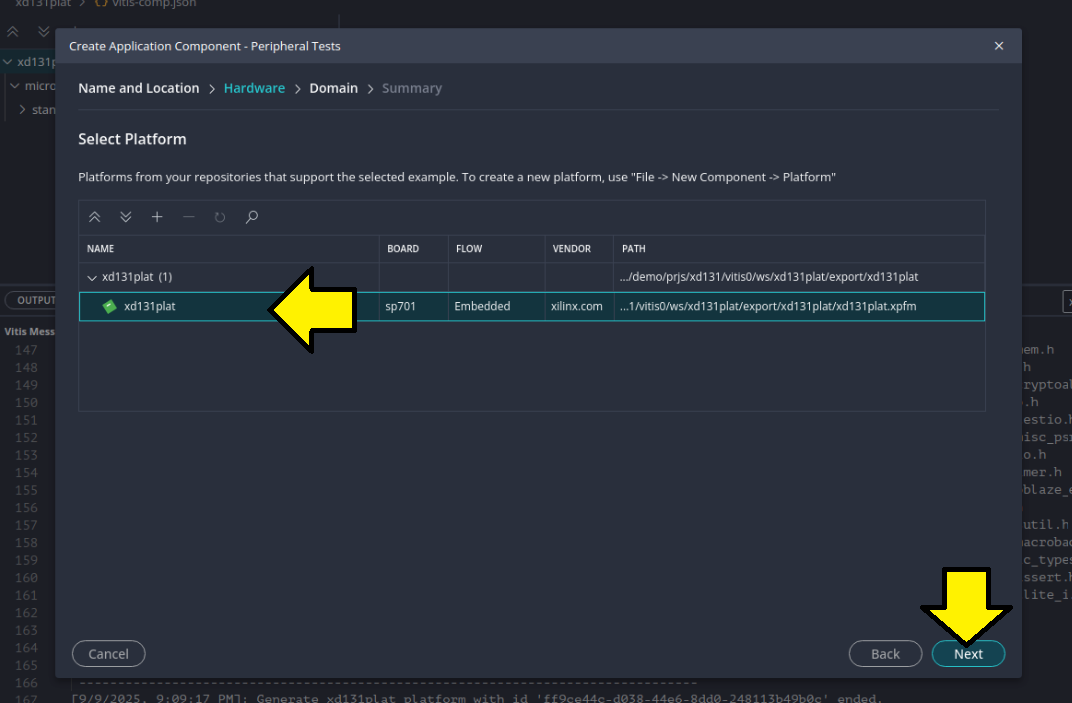Viewport: 1072px width, 703px height.
Task: Click the green xd131plat platform icon
Action: click(110, 307)
